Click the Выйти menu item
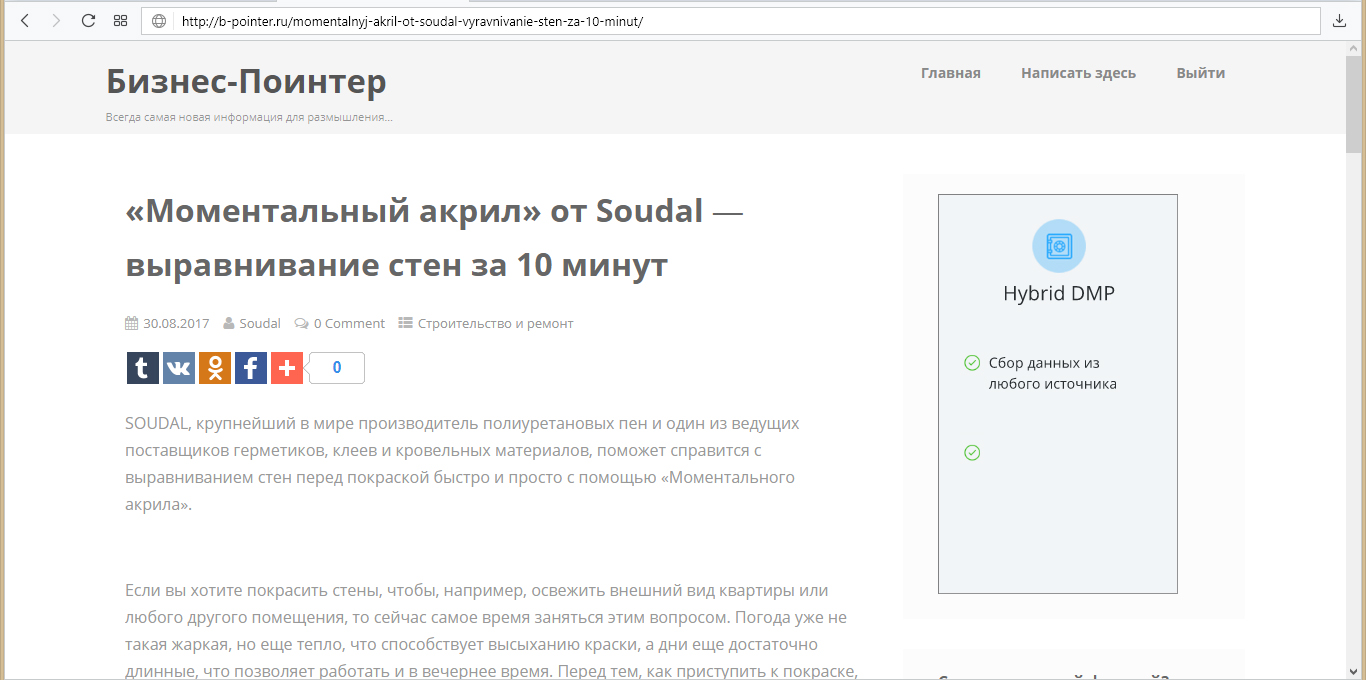Viewport: 1366px width, 680px height. 1201,73
